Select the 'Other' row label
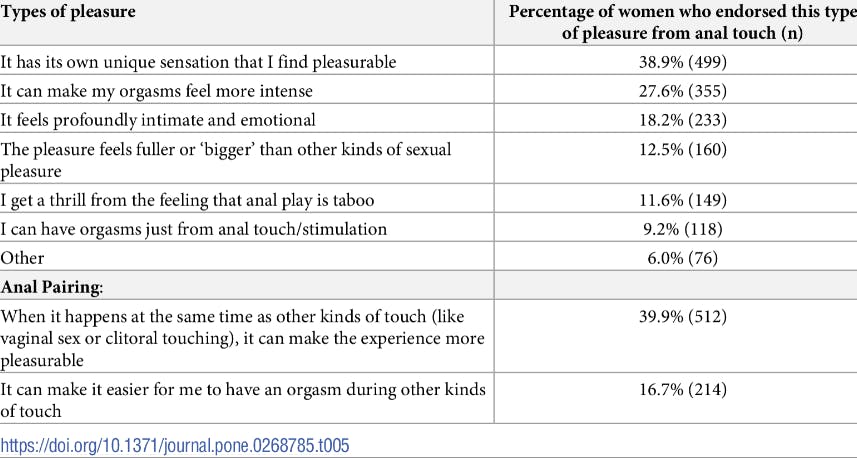The image size is (857, 458). point(23,258)
